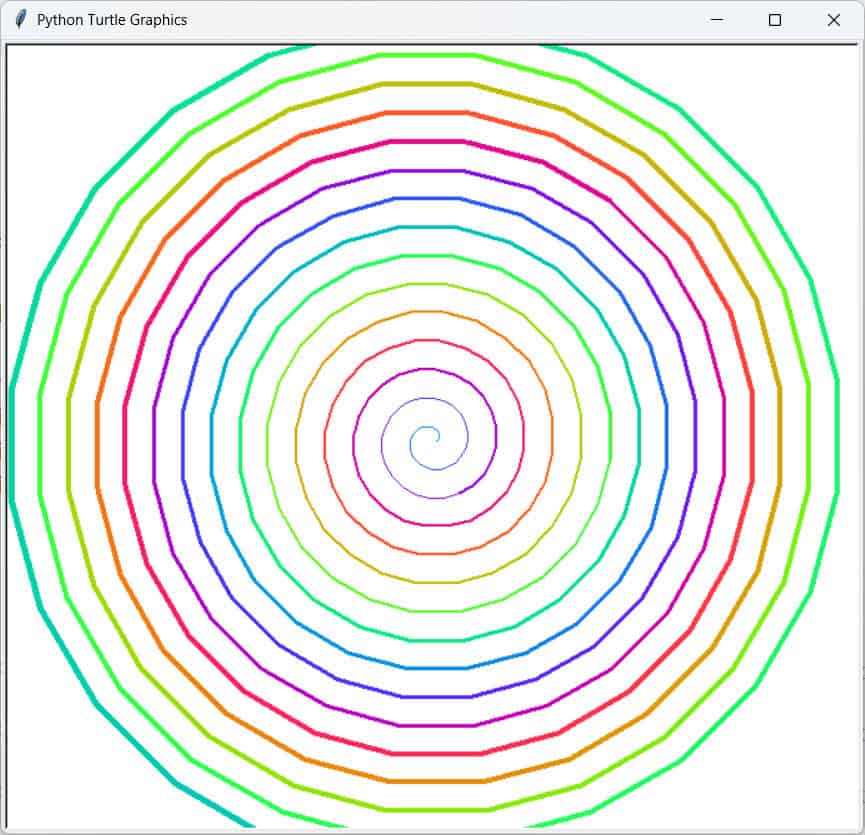This screenshot has height=835, width=865.
Task: Click the green segment at the far right edge
Action: [837, 440]
